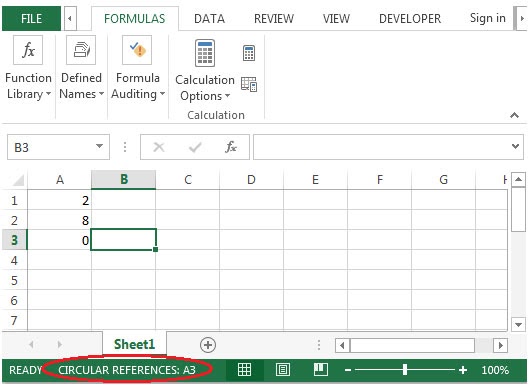This screenshot has width=529, height=386.
Task: Switch to Page Break Preview icon
Action: point(321,369)
